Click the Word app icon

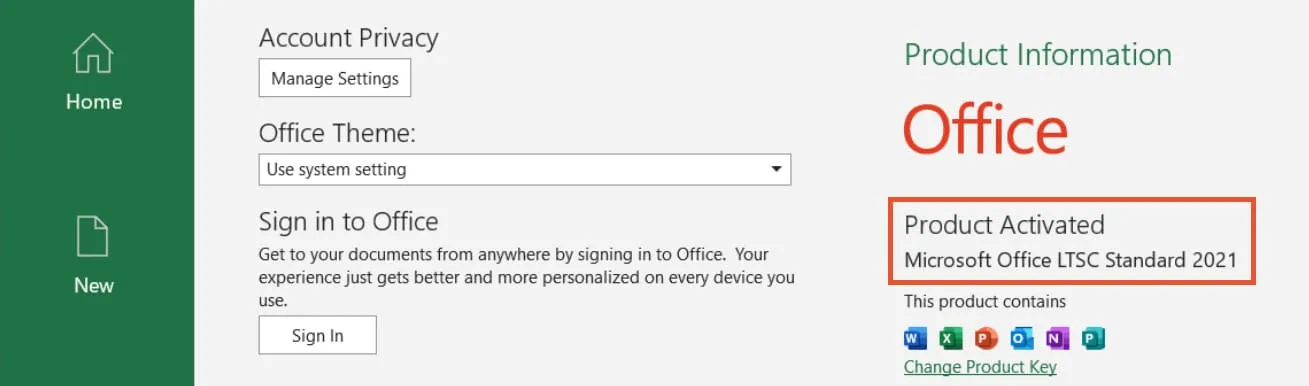coord(916,339)
